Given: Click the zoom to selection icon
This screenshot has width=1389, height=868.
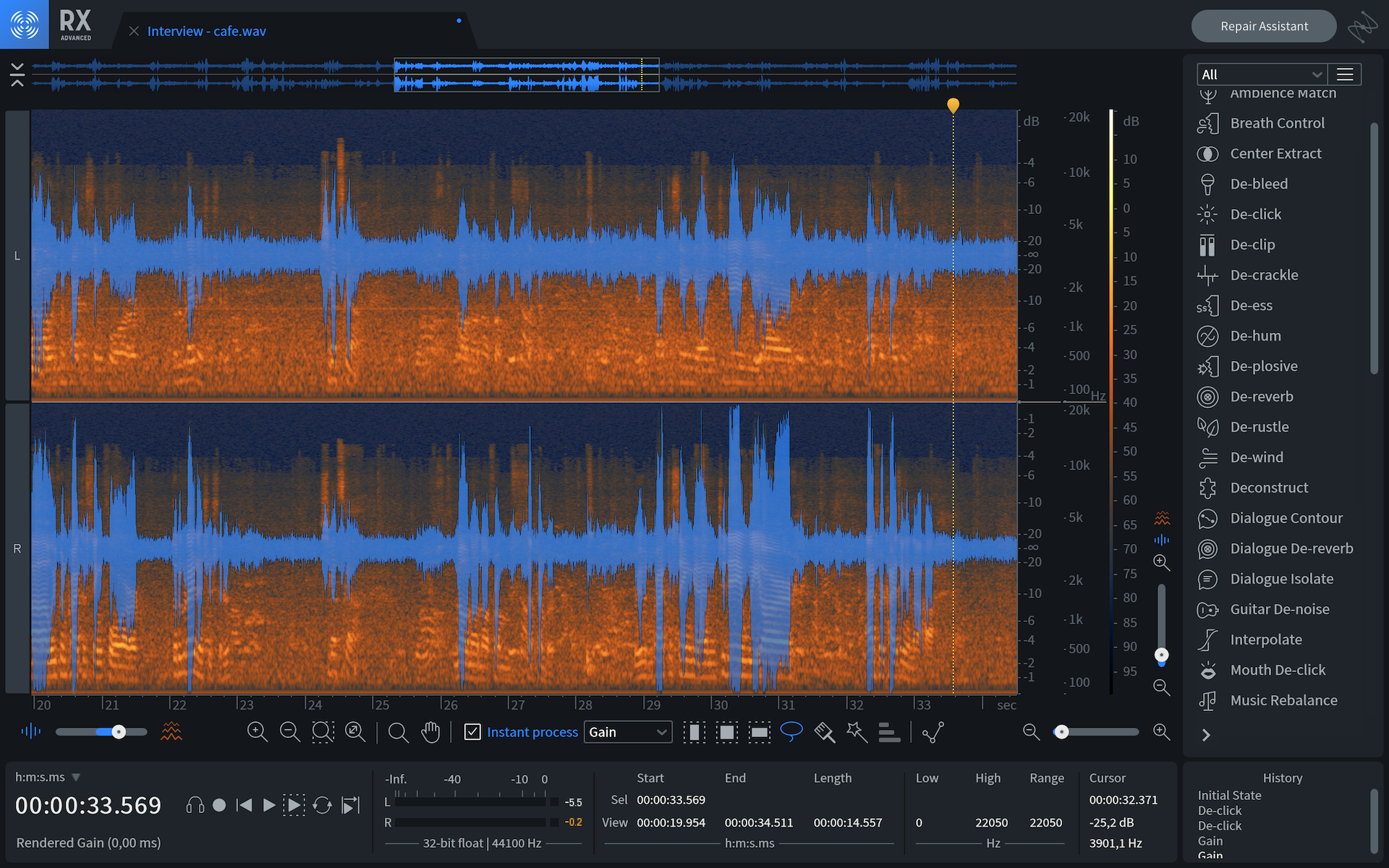Looking at the screenshot, I should point(323,732).
